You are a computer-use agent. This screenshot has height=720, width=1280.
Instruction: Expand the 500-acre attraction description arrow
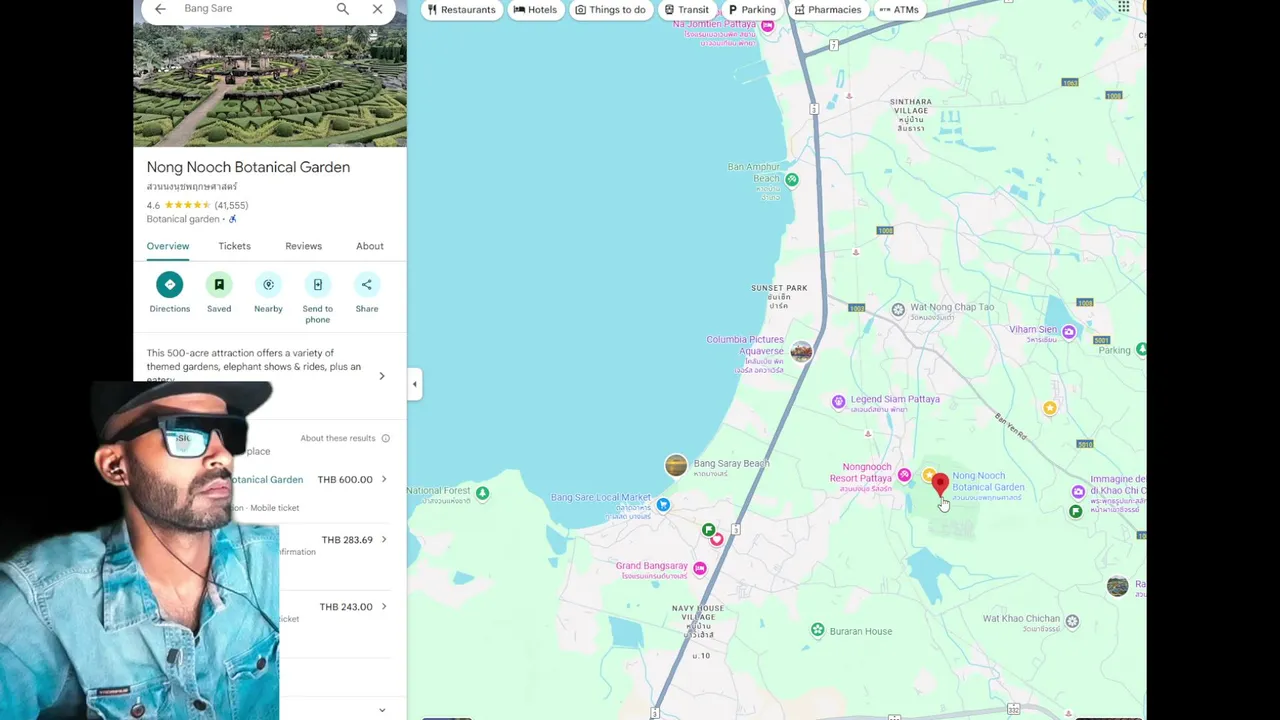coord(381,376)
